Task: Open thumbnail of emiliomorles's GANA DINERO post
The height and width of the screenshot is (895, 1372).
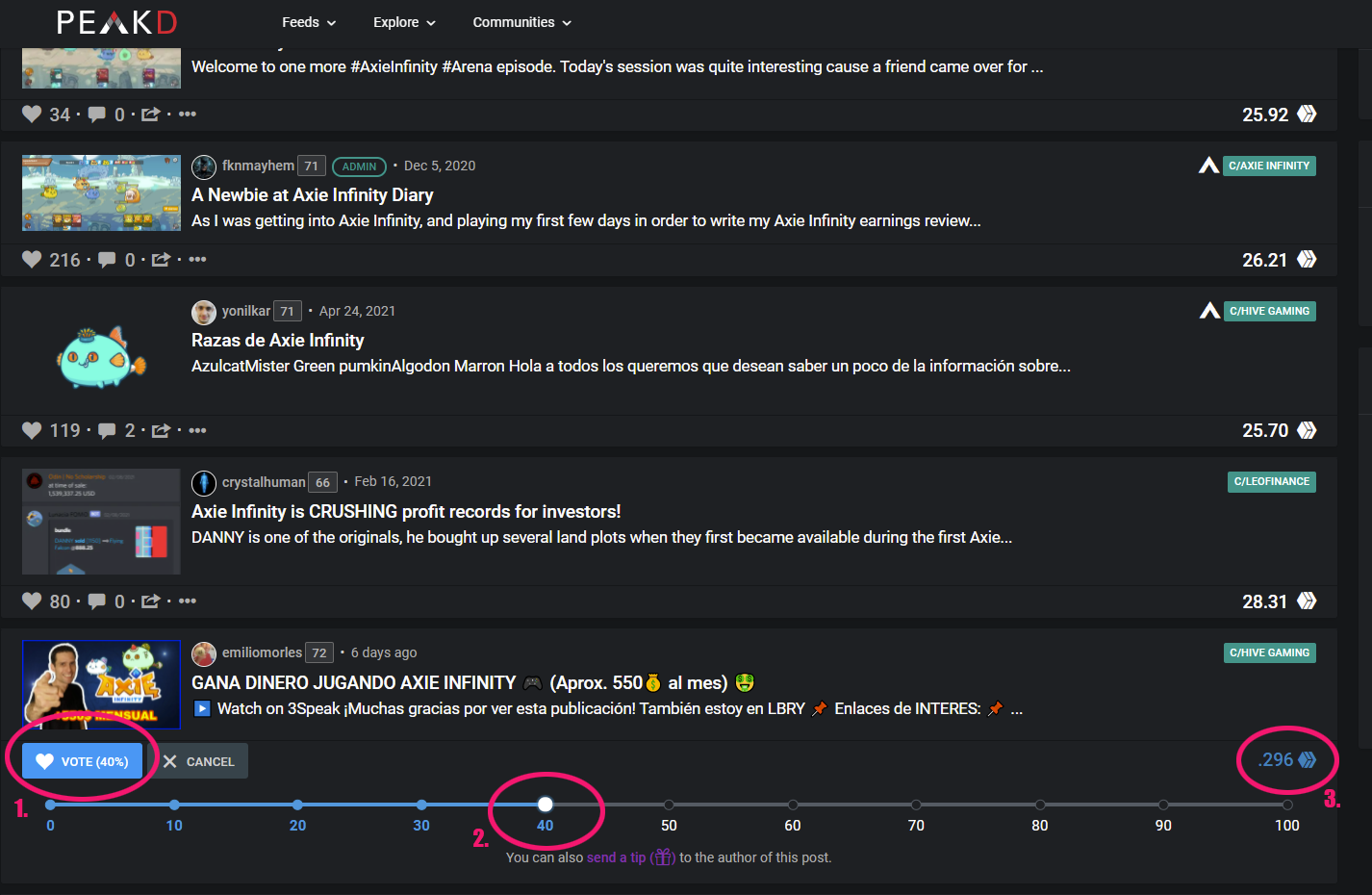Action: tap(101, 684)
